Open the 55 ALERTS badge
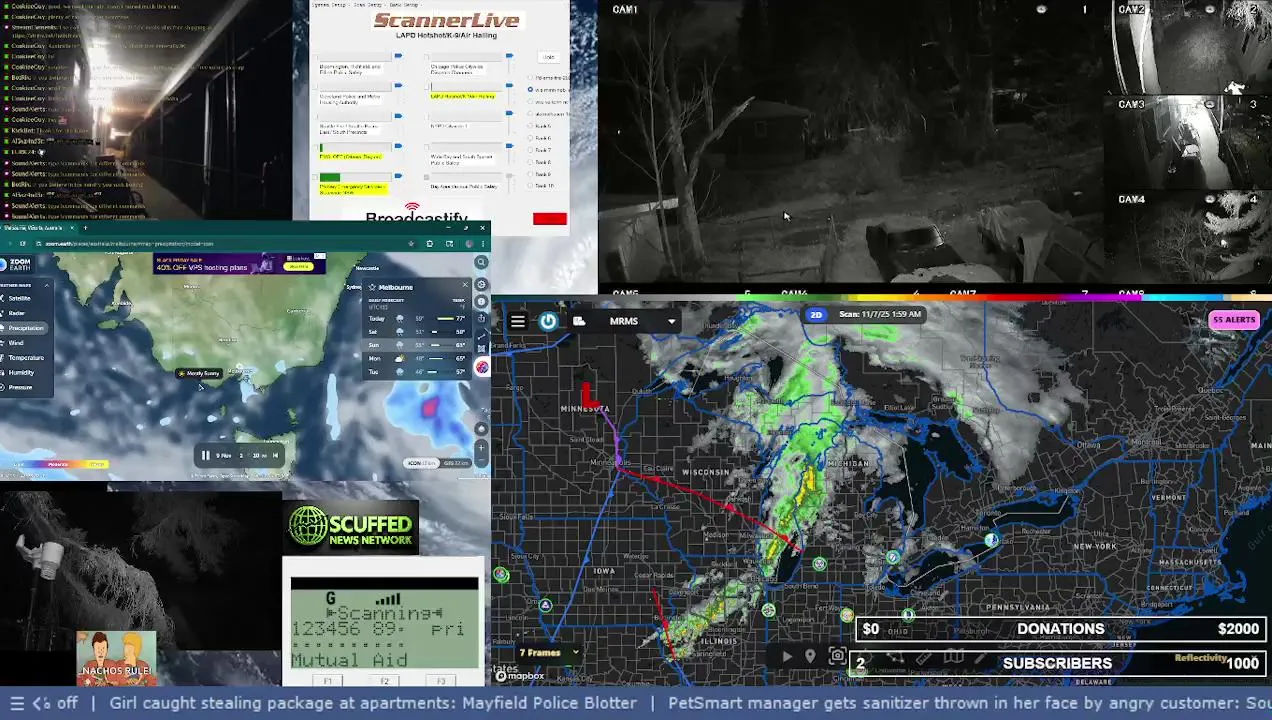Viewport: 1272px width, 720px height. coord(1233,320)
